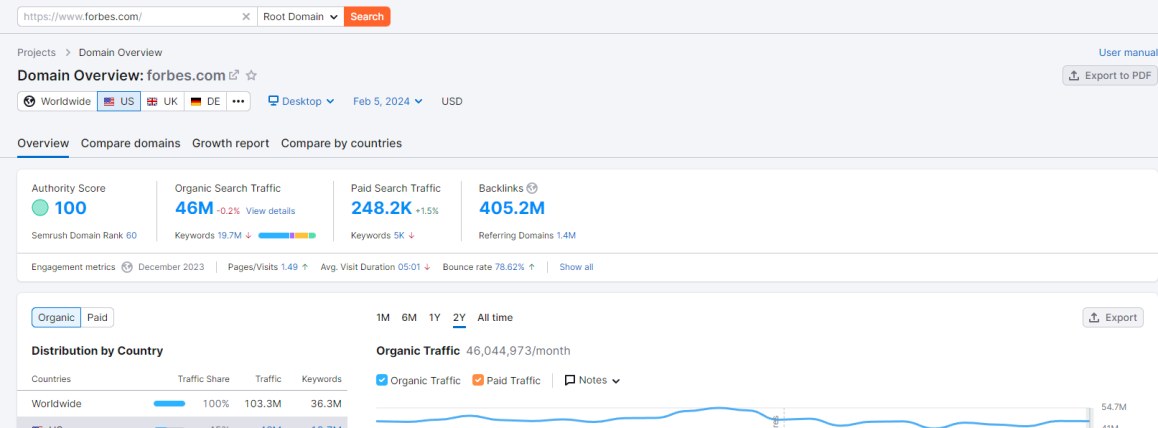Click Paid Search Traffic 248.2K value

[x=381, y=208]
